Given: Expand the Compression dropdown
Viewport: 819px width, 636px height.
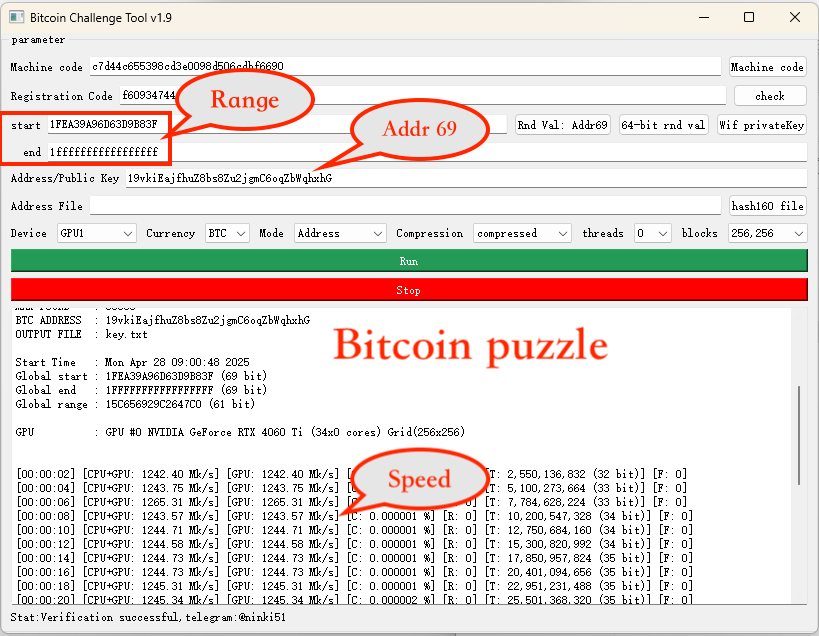Looking at the screenshot, I should coord(521,233).
